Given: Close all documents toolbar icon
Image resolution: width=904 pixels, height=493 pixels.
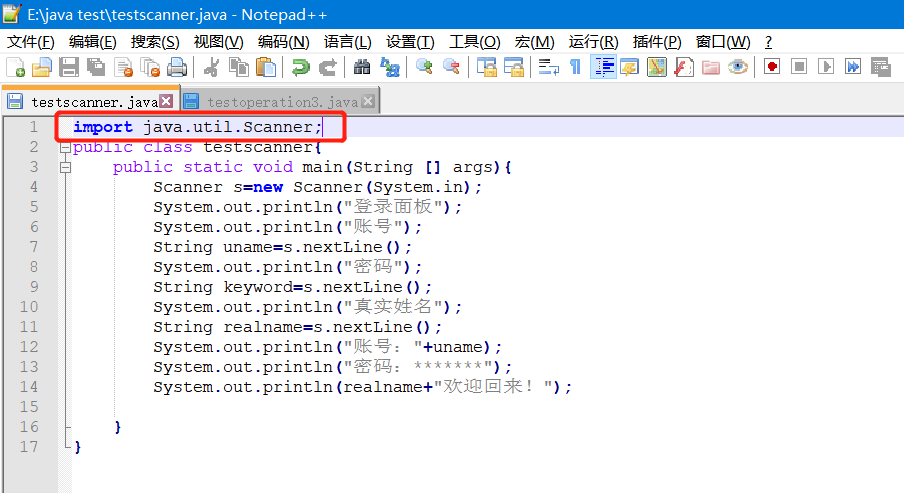Looking at the screenshot, I should pos(150,67).
